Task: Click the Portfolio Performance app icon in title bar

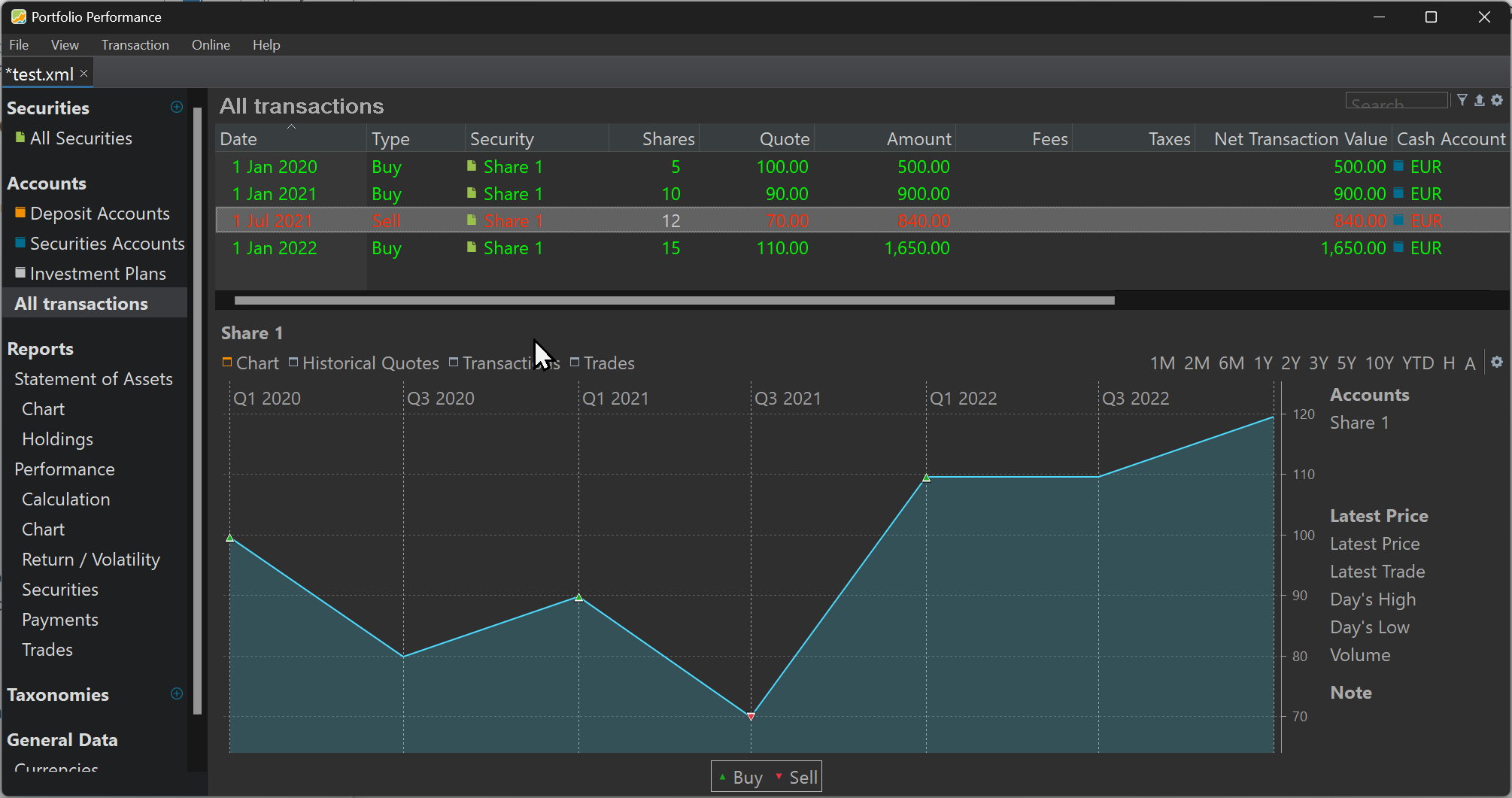Action: [x=18, y=17]
